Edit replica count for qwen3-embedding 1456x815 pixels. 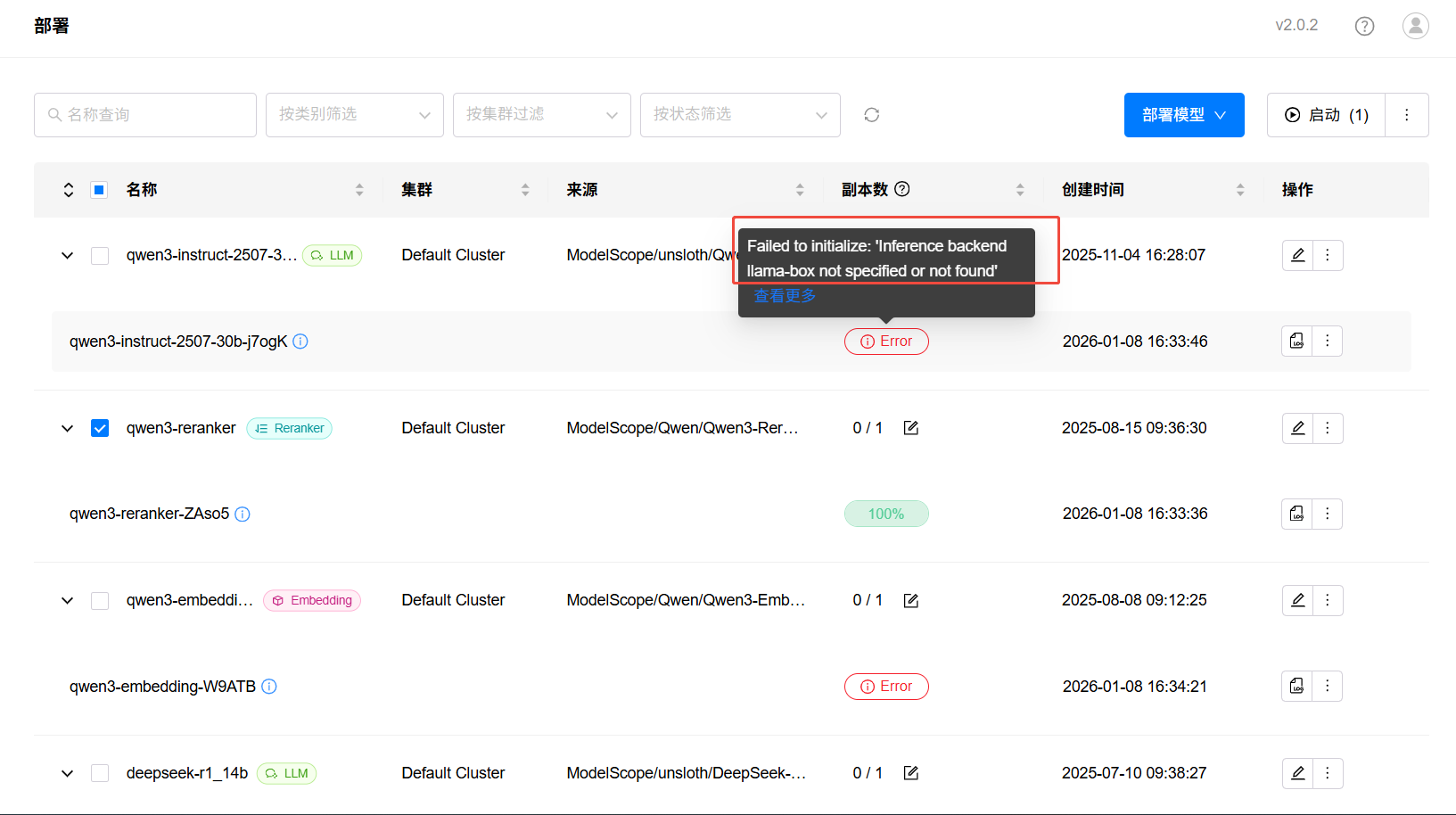click(911, 600)
